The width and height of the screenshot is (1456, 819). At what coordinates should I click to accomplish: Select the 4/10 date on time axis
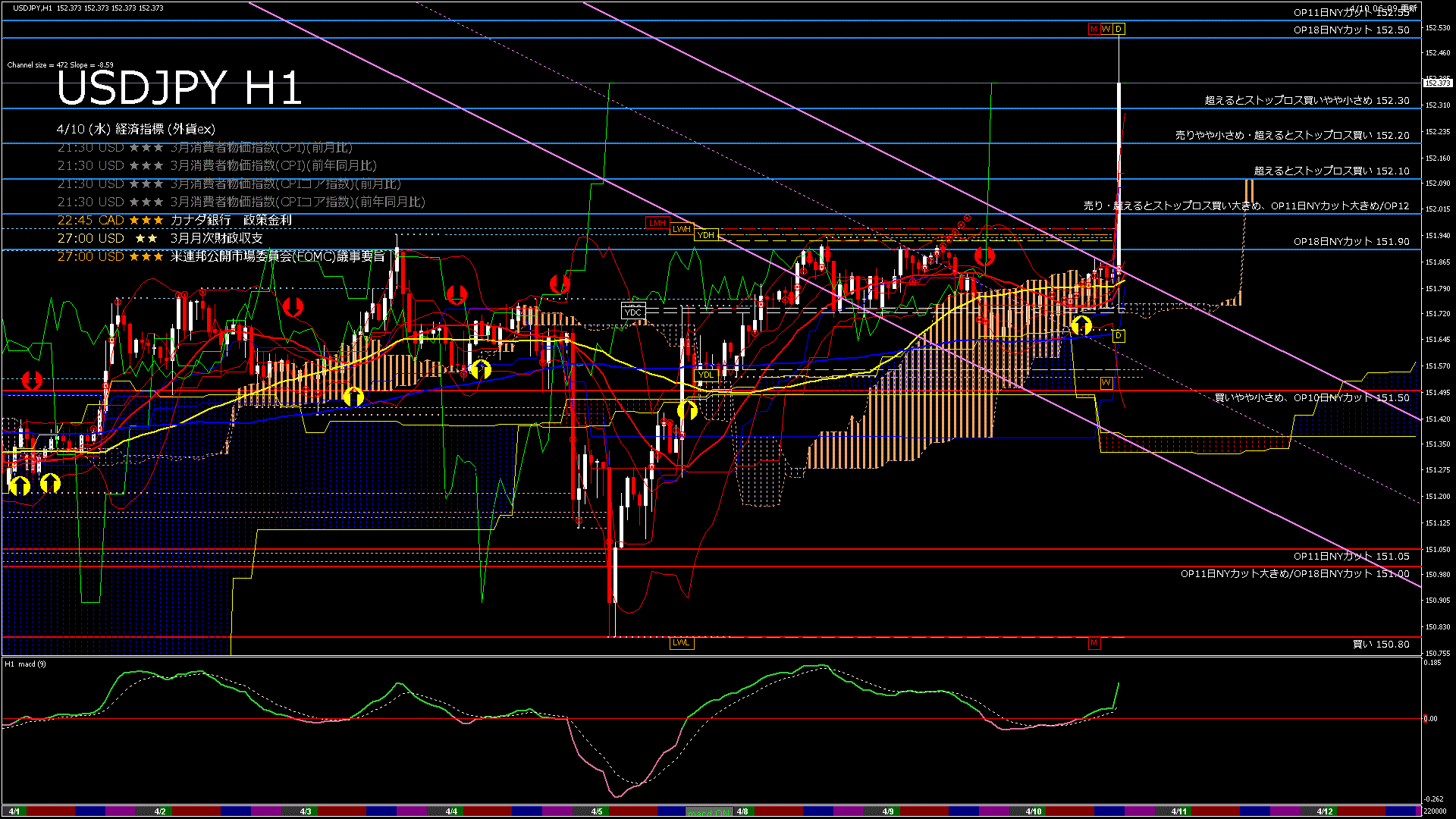click(x=1034, y=811)
